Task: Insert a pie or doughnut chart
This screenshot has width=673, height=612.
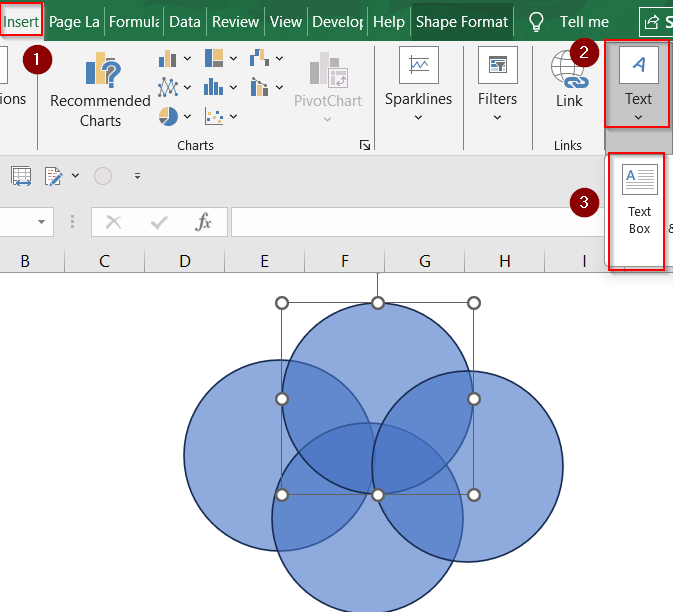Action: [168, 116]
